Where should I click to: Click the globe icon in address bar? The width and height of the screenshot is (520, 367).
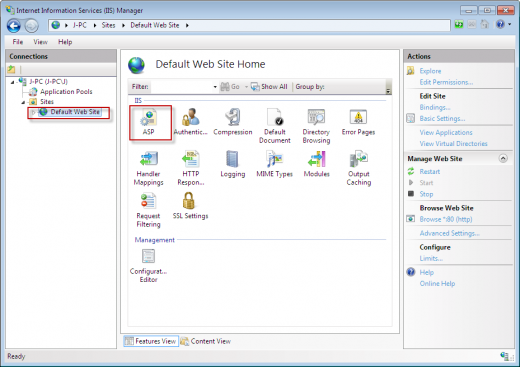(x=56, y=25)
